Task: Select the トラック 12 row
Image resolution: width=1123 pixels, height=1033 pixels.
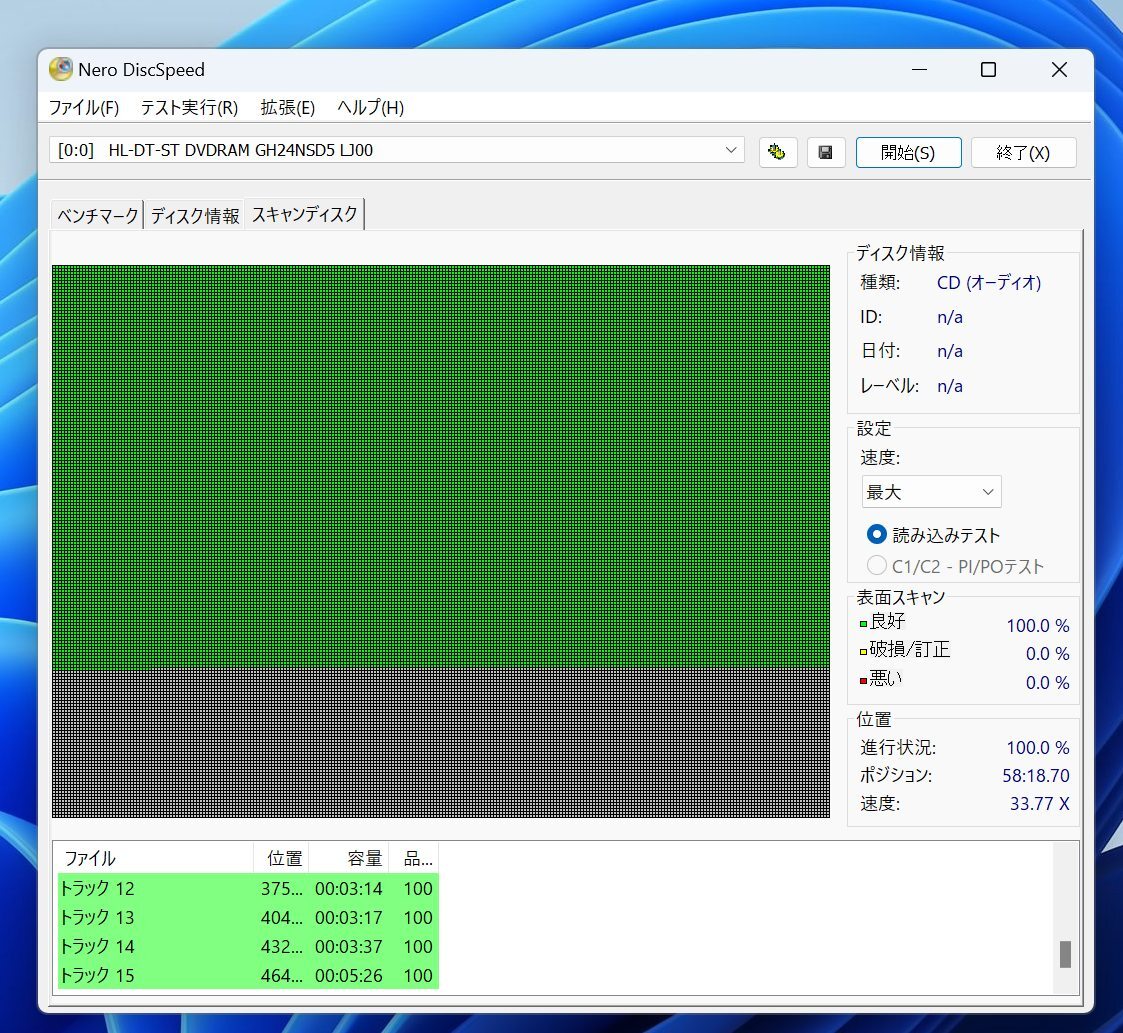Action: [x=248, y=888]
